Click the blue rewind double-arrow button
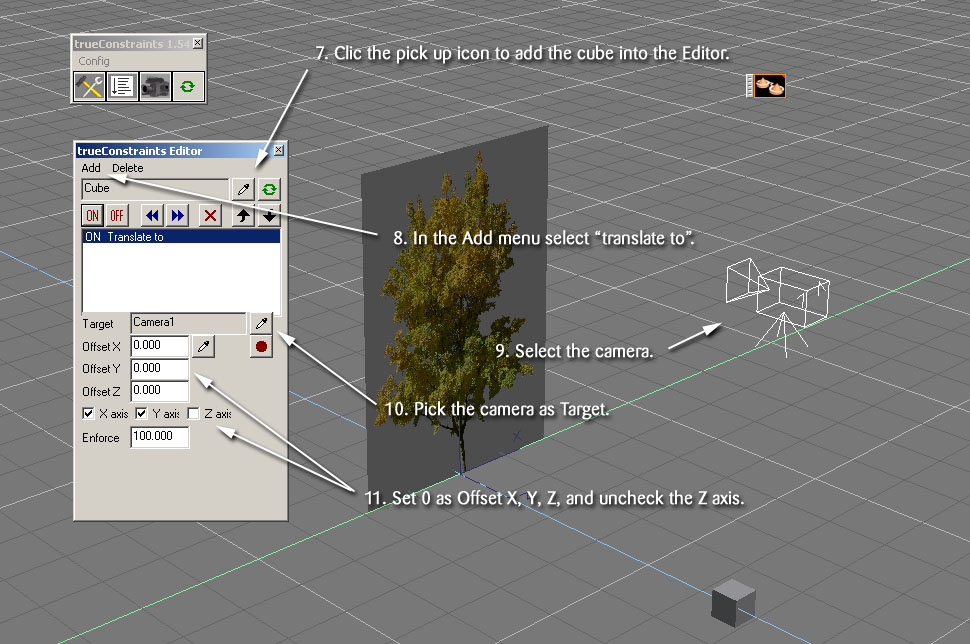This screenshot has width=970, height=644. 152,215
